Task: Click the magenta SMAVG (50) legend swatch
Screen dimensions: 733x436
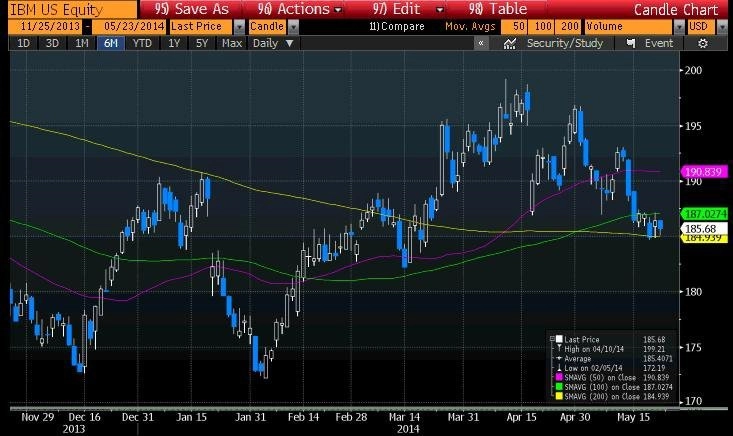Action: tap(558, 377)
